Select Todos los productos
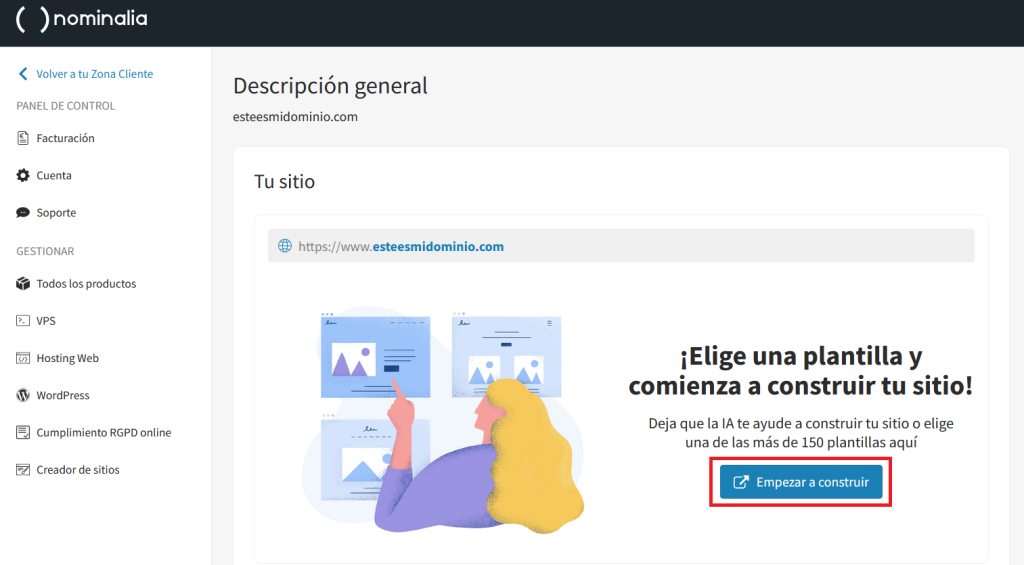The width and height of the screenshot is (1024, 565). (x=86, y=283)
